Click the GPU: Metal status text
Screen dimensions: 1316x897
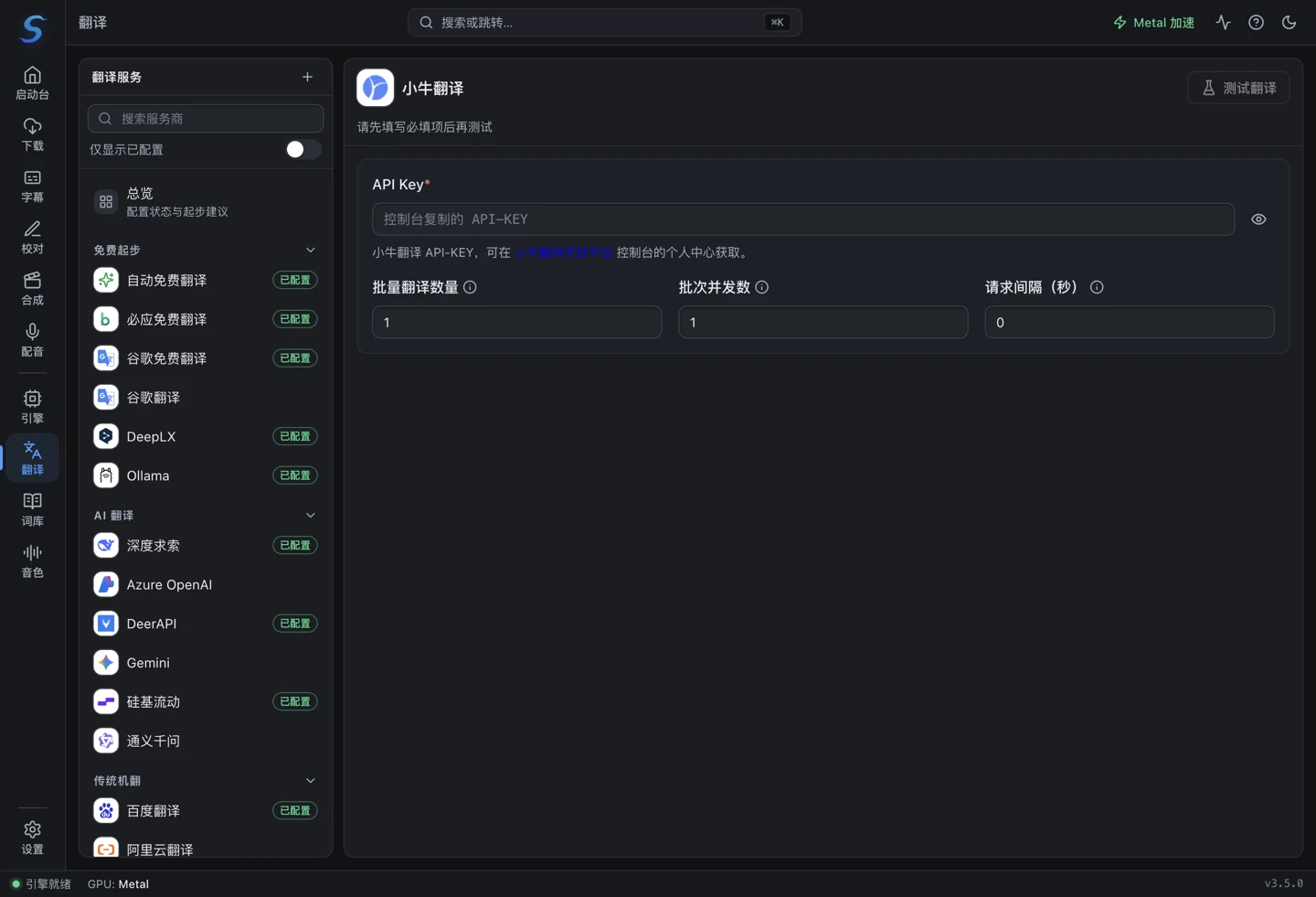click(x=118, y=884)
